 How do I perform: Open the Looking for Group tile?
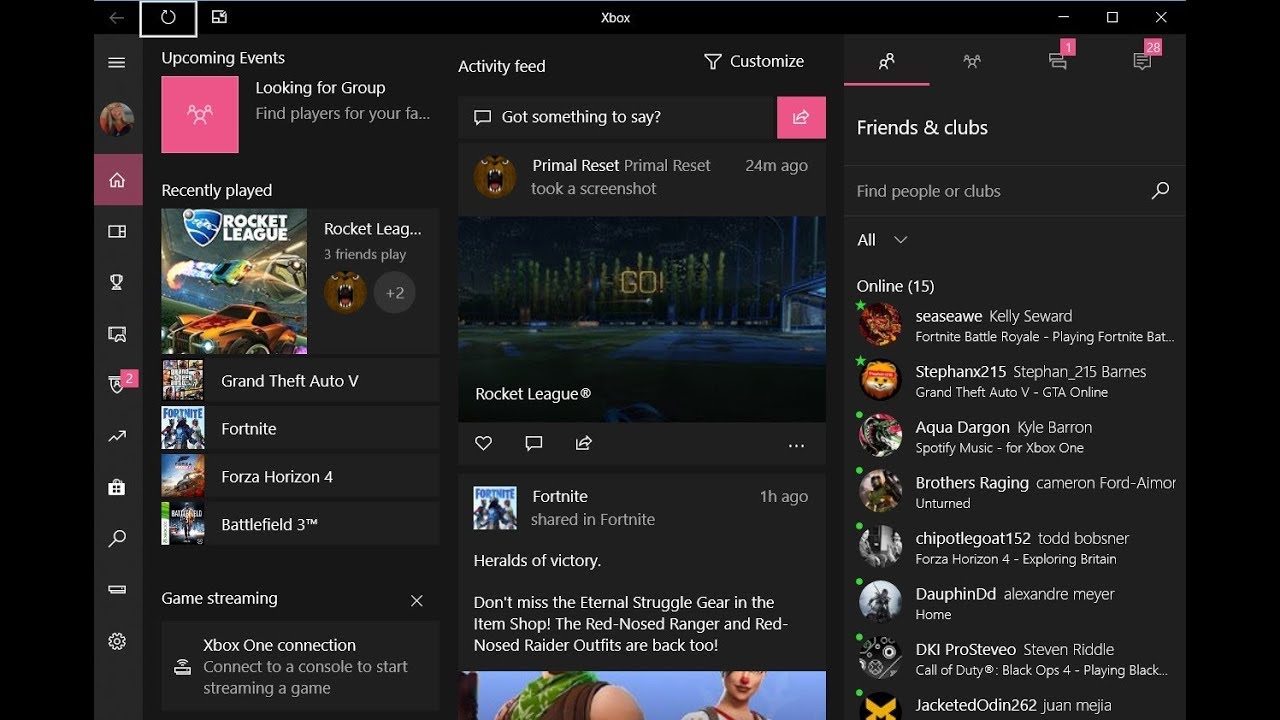tap(299, 115)
